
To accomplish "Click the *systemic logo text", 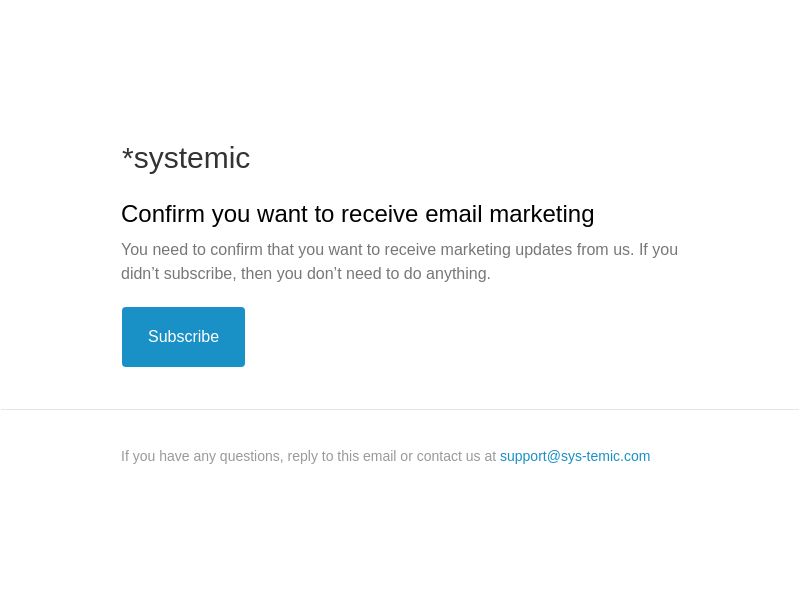I will pos(186,158).
